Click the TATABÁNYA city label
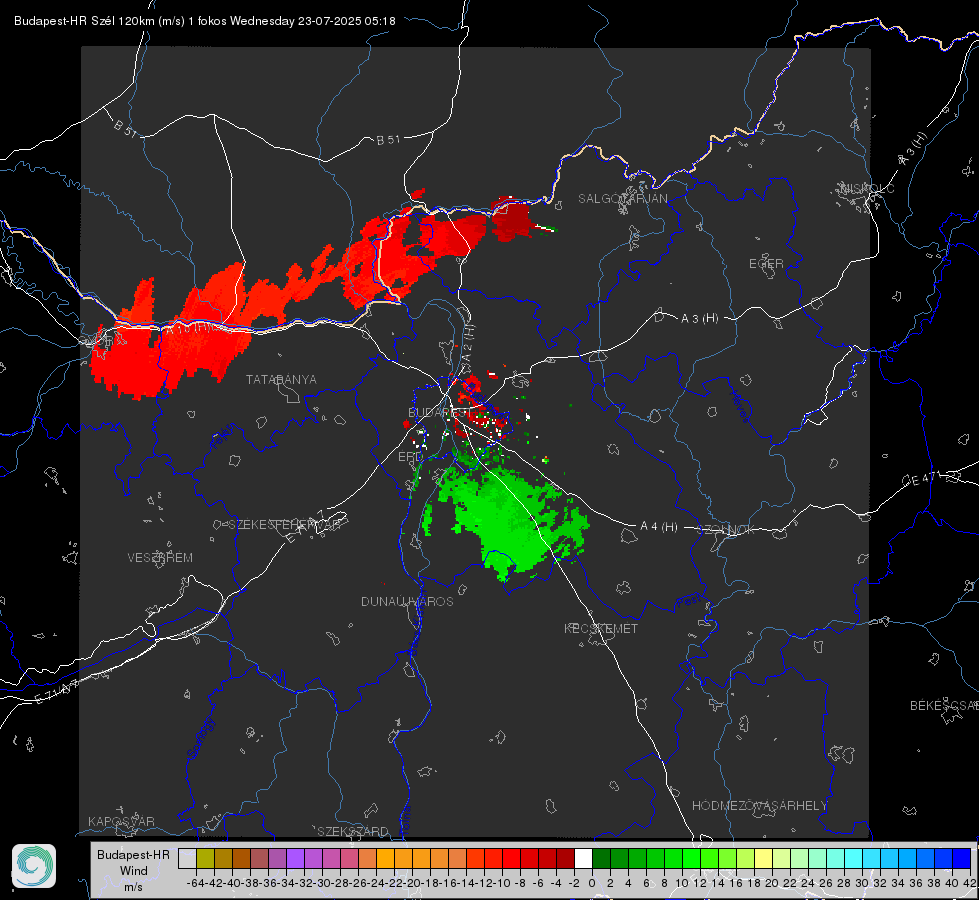Image resolution: width=979 pixels, height=900 pixels. (281, 379)
